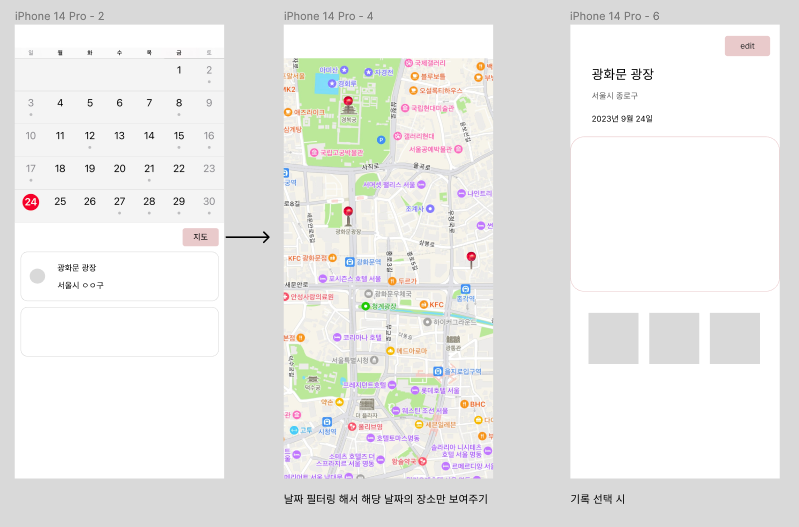Click the 포시즌스 호텔 서울 marker

pyautogui.click(x=323, y=279)
